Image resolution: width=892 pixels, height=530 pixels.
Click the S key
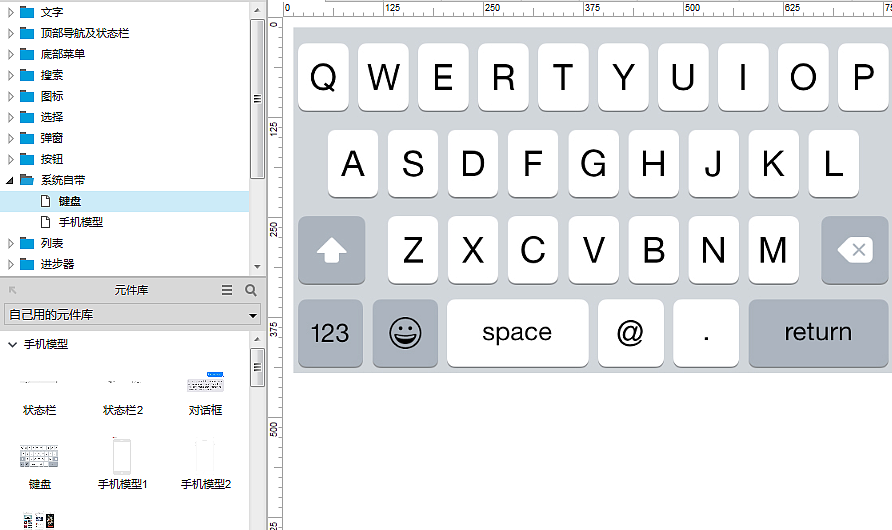point(413,164)
